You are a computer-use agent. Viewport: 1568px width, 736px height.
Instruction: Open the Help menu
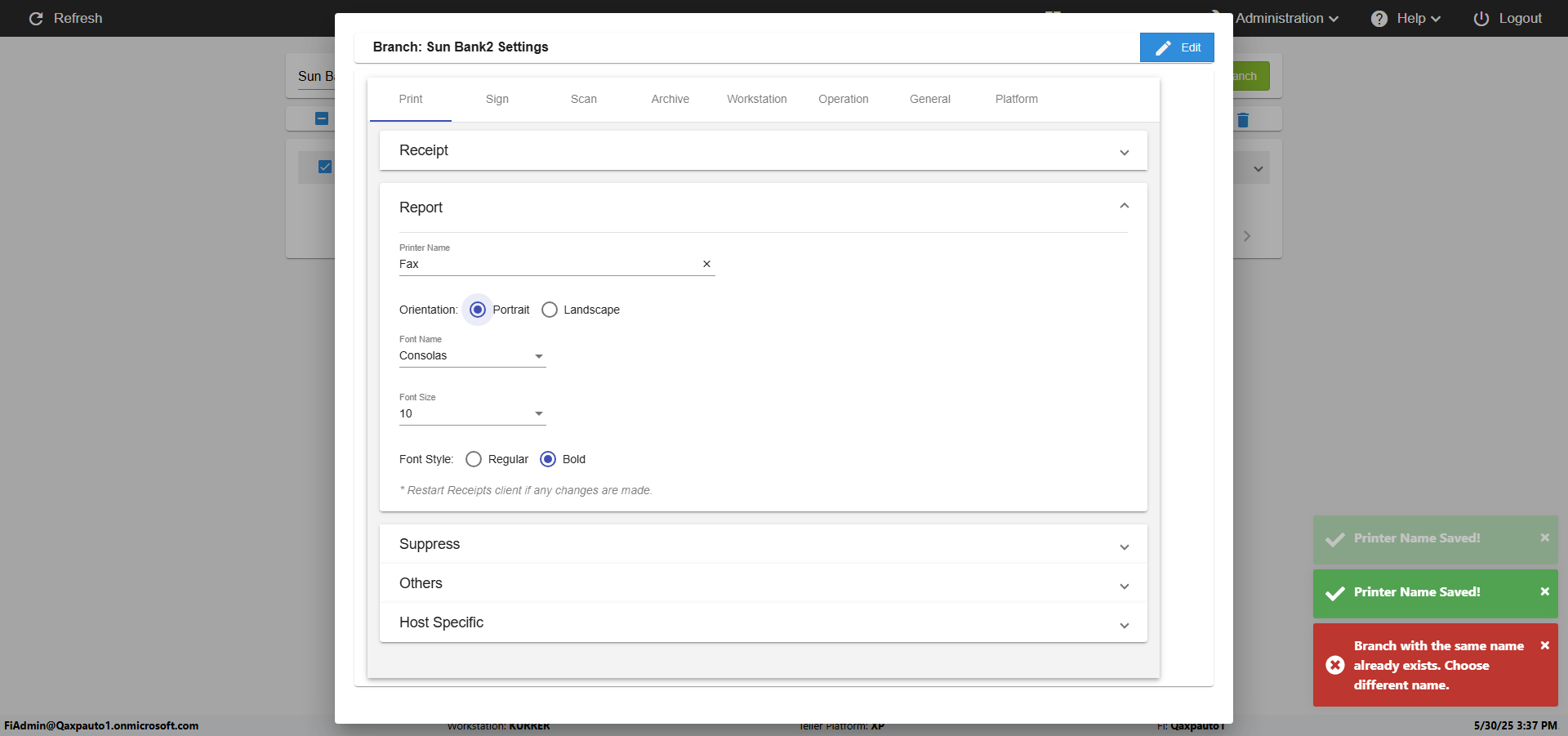(x=1405, y=18)
